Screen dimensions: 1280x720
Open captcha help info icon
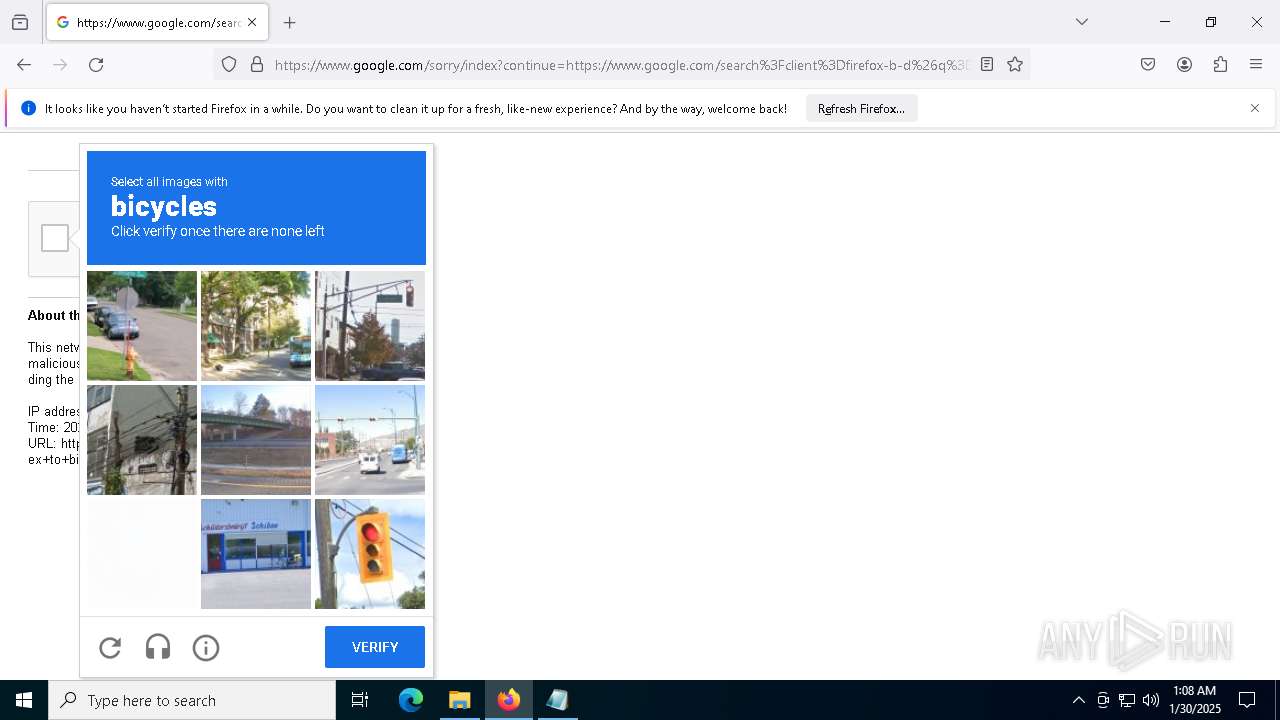click(x=206, y=648)
